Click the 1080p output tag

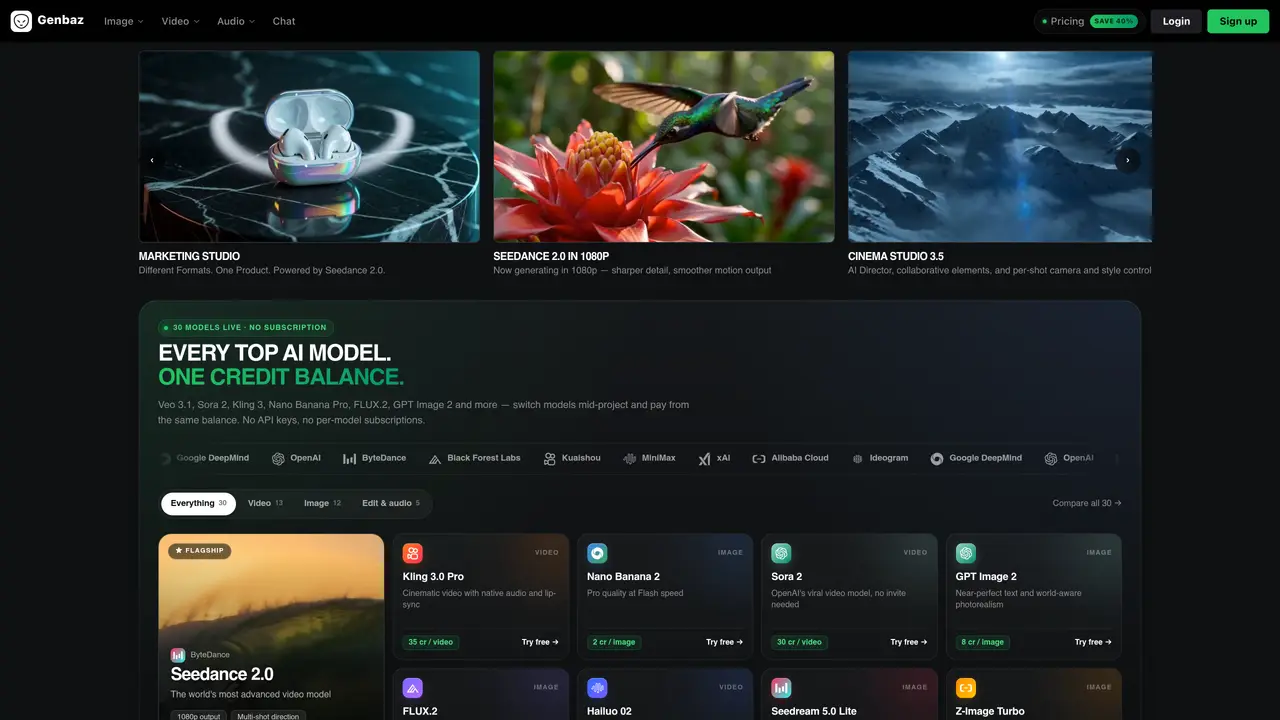[x=199, y=715]
